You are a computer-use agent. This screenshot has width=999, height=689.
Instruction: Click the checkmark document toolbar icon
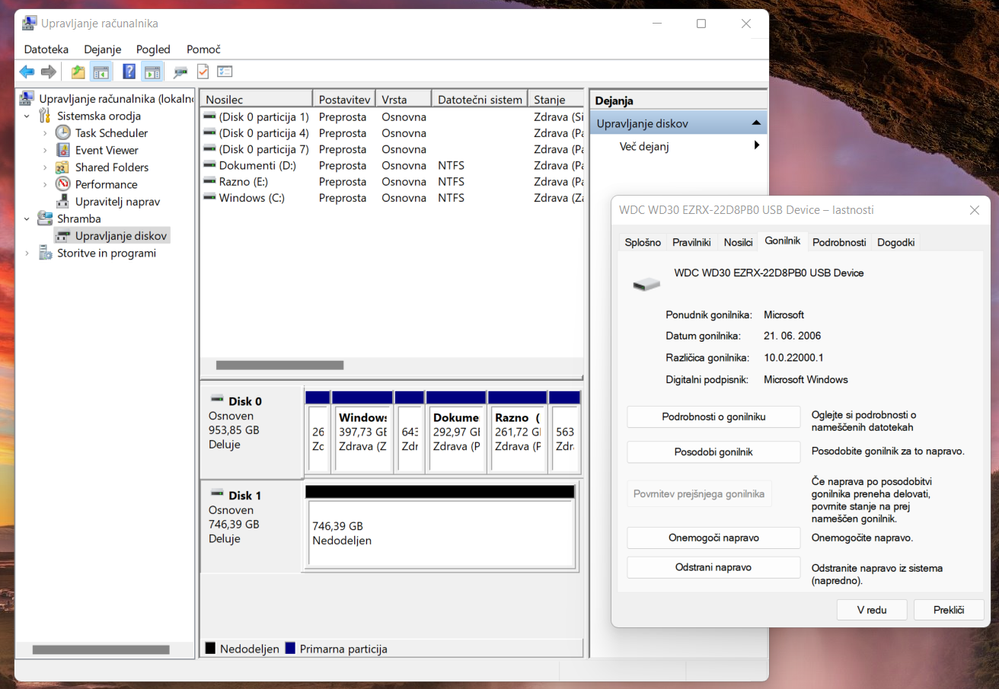coord(203,72)
